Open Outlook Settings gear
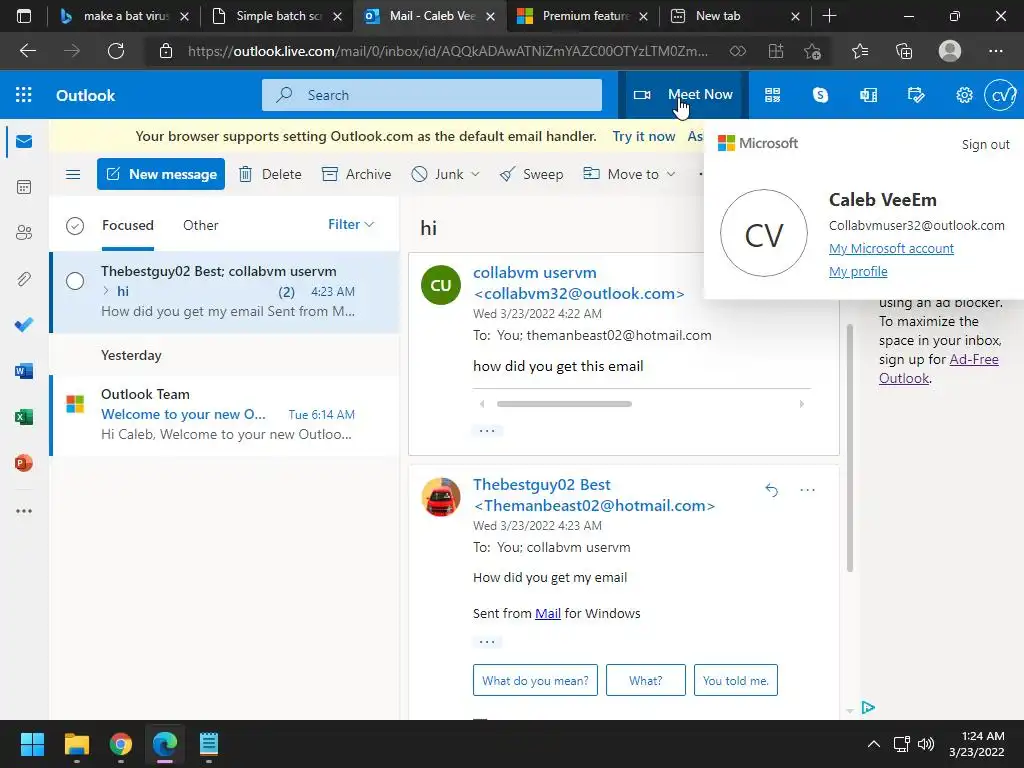Image resolution: width=1024 pixels, height=768 pixels. point(964,95)
